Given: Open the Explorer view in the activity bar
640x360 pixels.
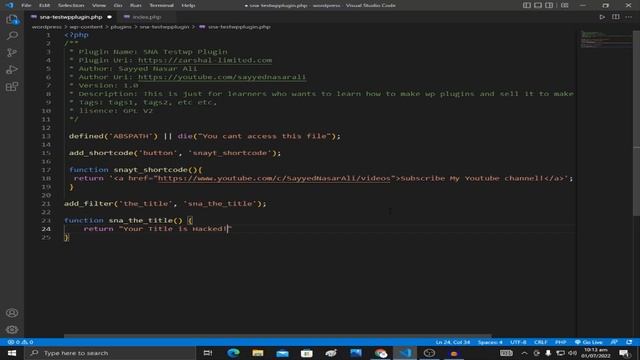Looking at the screenshot, I should tap(12, 19).
